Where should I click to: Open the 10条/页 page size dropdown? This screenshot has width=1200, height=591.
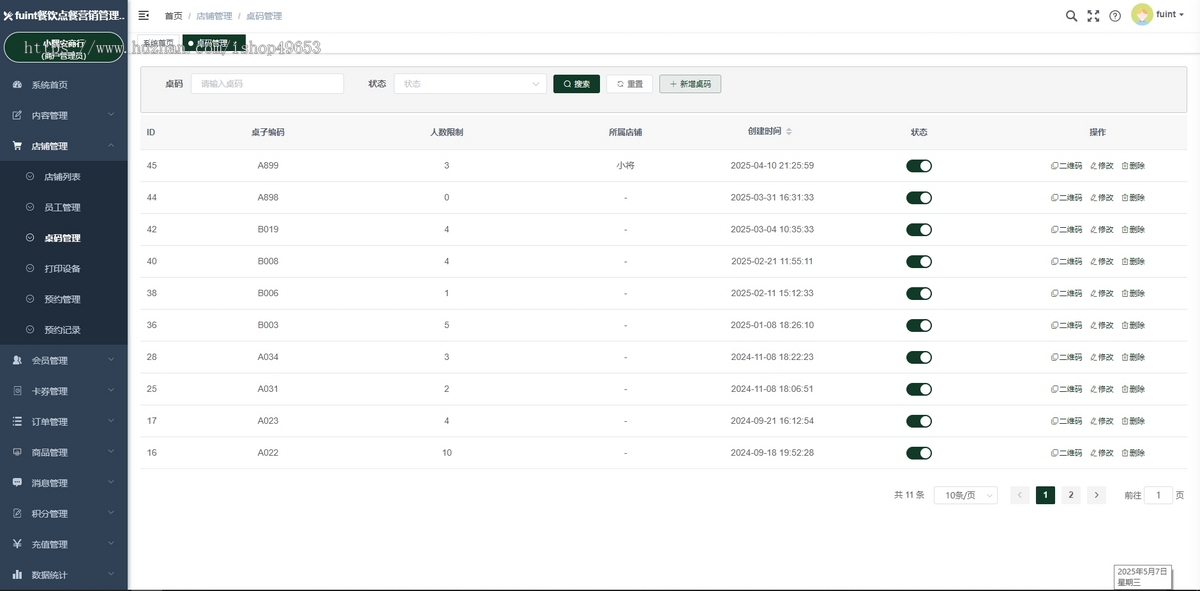[x=966, y=495]
